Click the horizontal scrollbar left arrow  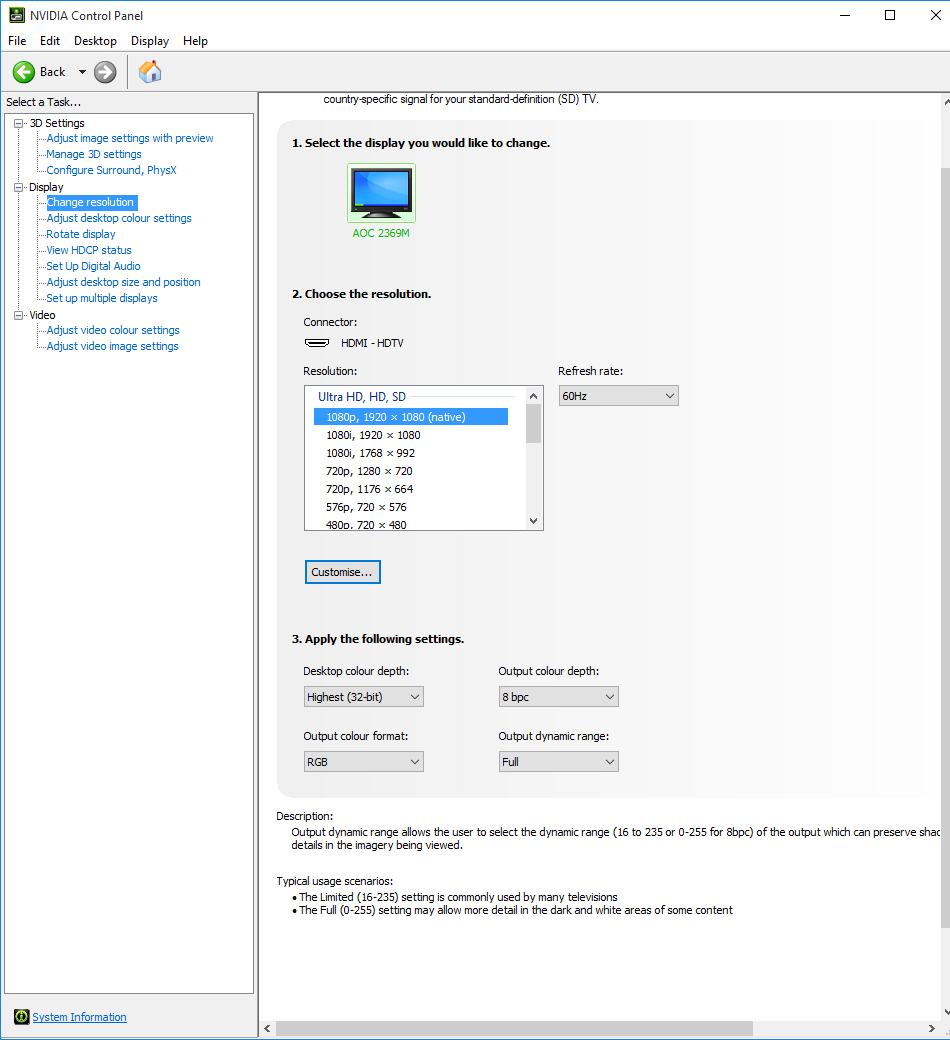267,1028
